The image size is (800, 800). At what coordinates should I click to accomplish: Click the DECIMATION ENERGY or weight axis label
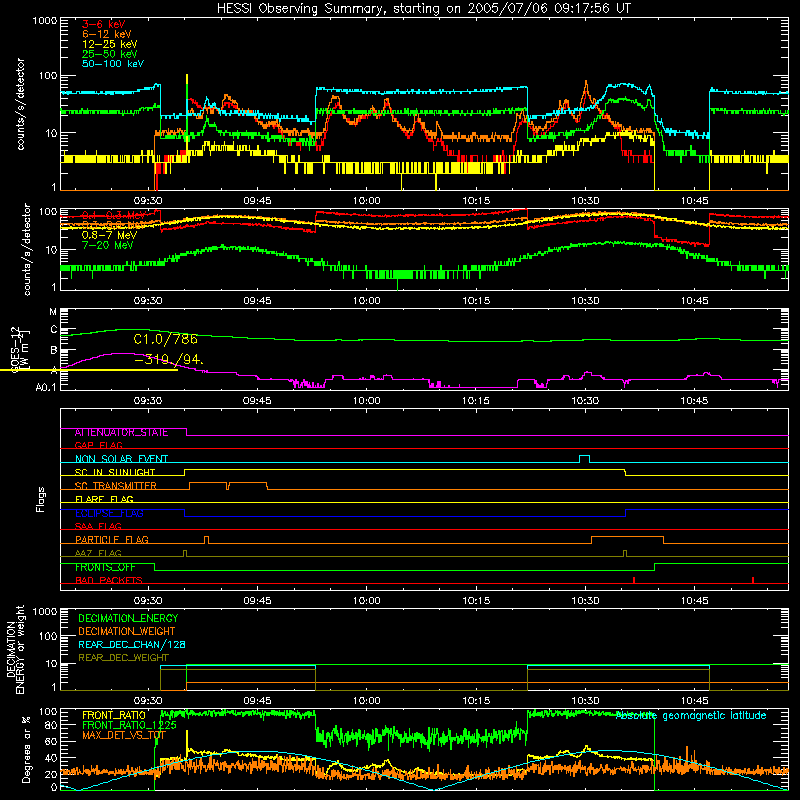point(15,649)
